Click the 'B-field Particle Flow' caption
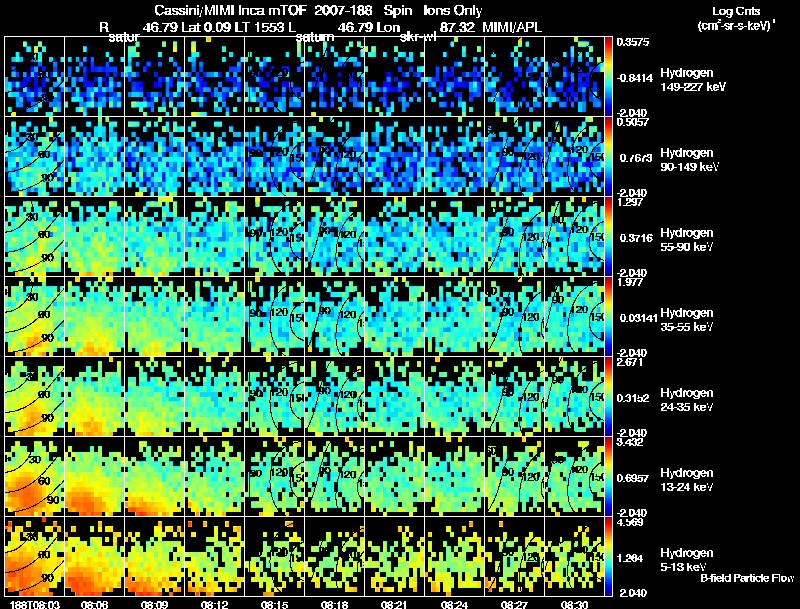800x609 pixels. pos(747,578)
